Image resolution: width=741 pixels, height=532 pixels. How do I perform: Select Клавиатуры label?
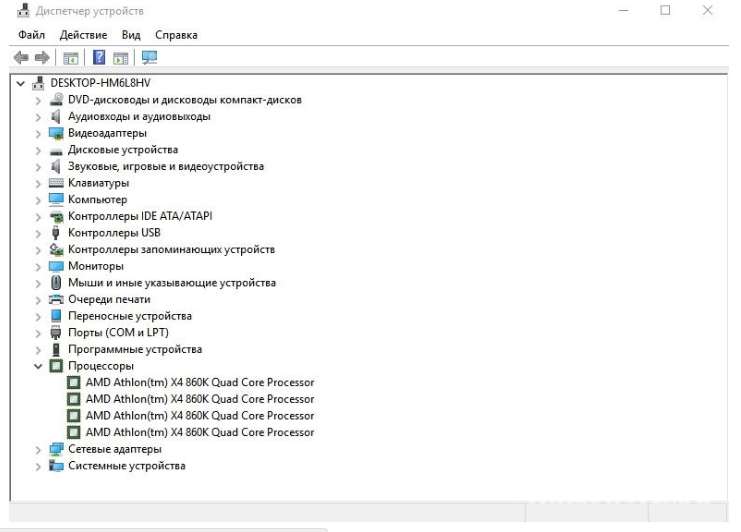coord(98,183)
